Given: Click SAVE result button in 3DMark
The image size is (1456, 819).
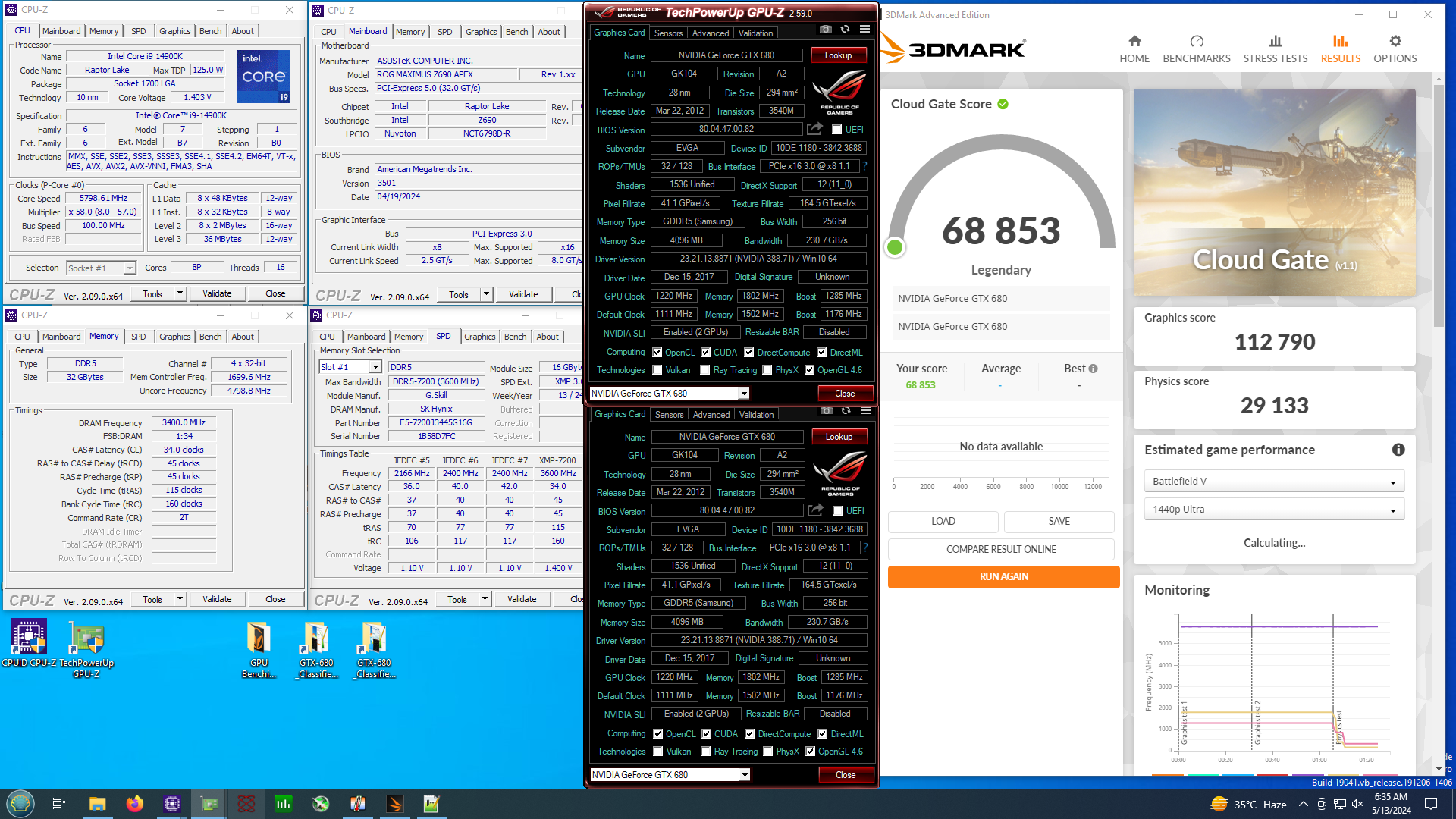Looking at the screenshot, I should click(1059, 521).
